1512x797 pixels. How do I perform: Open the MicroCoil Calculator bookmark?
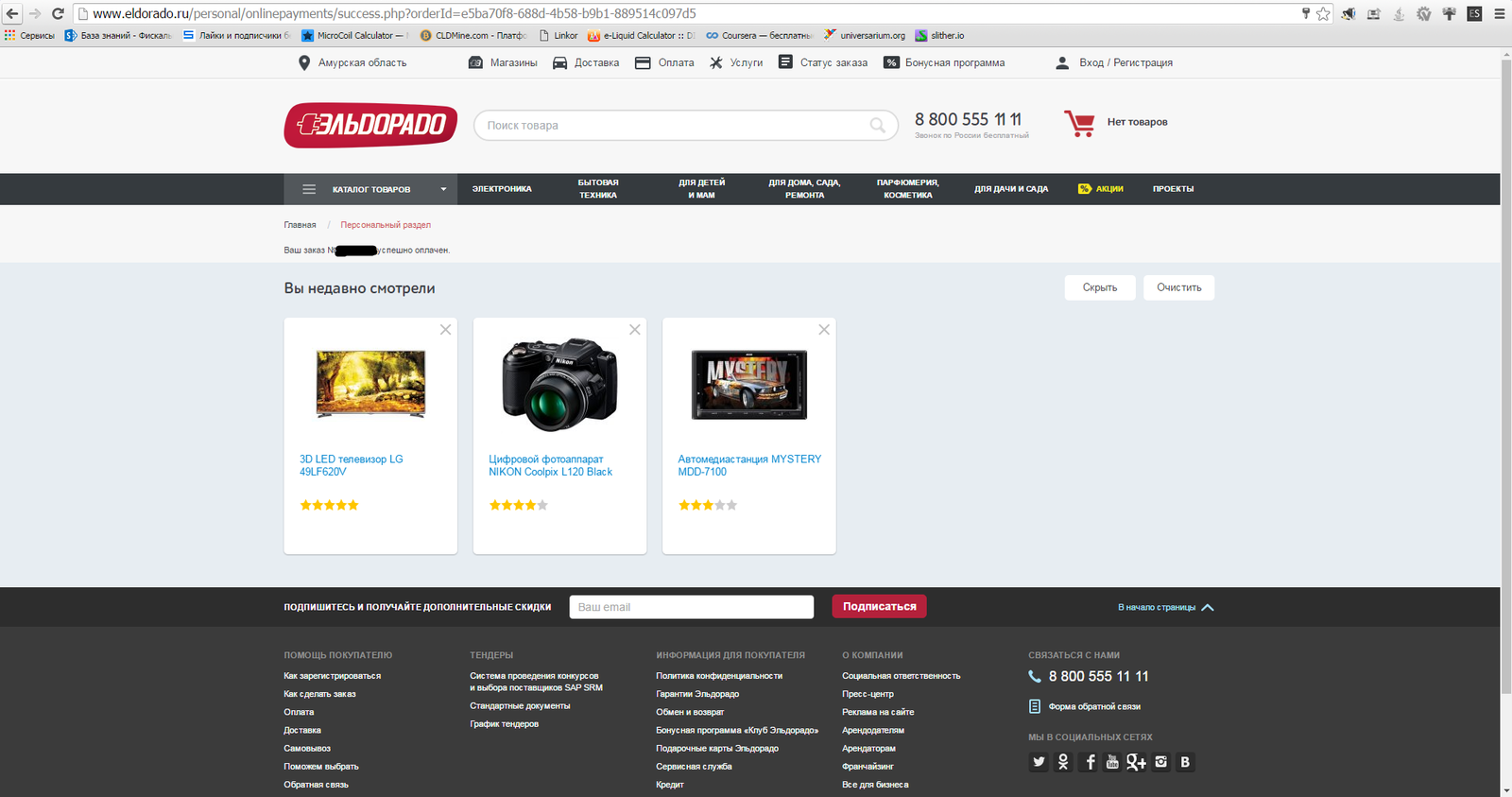(x=354, y=35)
